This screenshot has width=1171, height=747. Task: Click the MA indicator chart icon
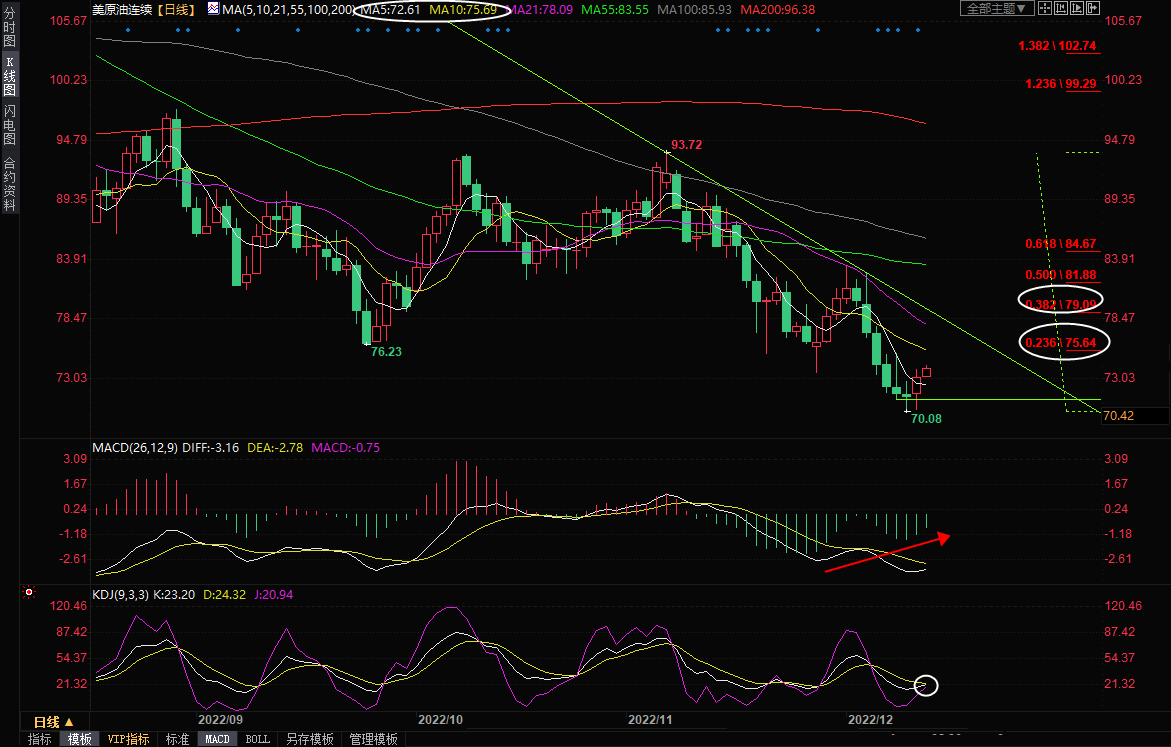pyautogui.click(x=214, y=9)
